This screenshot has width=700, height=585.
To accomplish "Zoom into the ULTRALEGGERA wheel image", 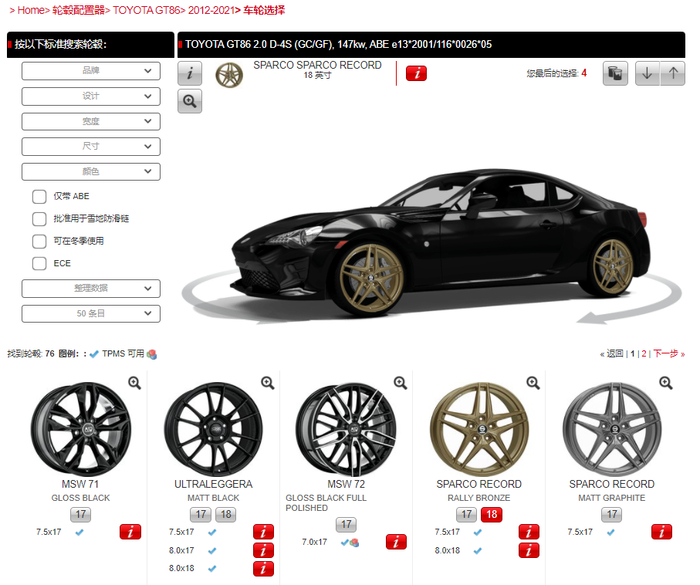I will (x=267, y=383).
